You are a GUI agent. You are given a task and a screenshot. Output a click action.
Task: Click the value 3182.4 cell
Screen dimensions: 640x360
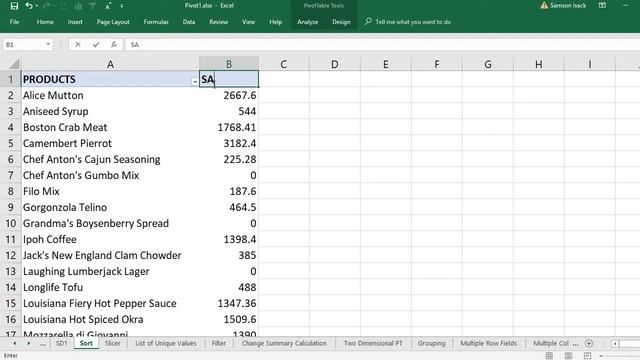click(x=229, y=143)
